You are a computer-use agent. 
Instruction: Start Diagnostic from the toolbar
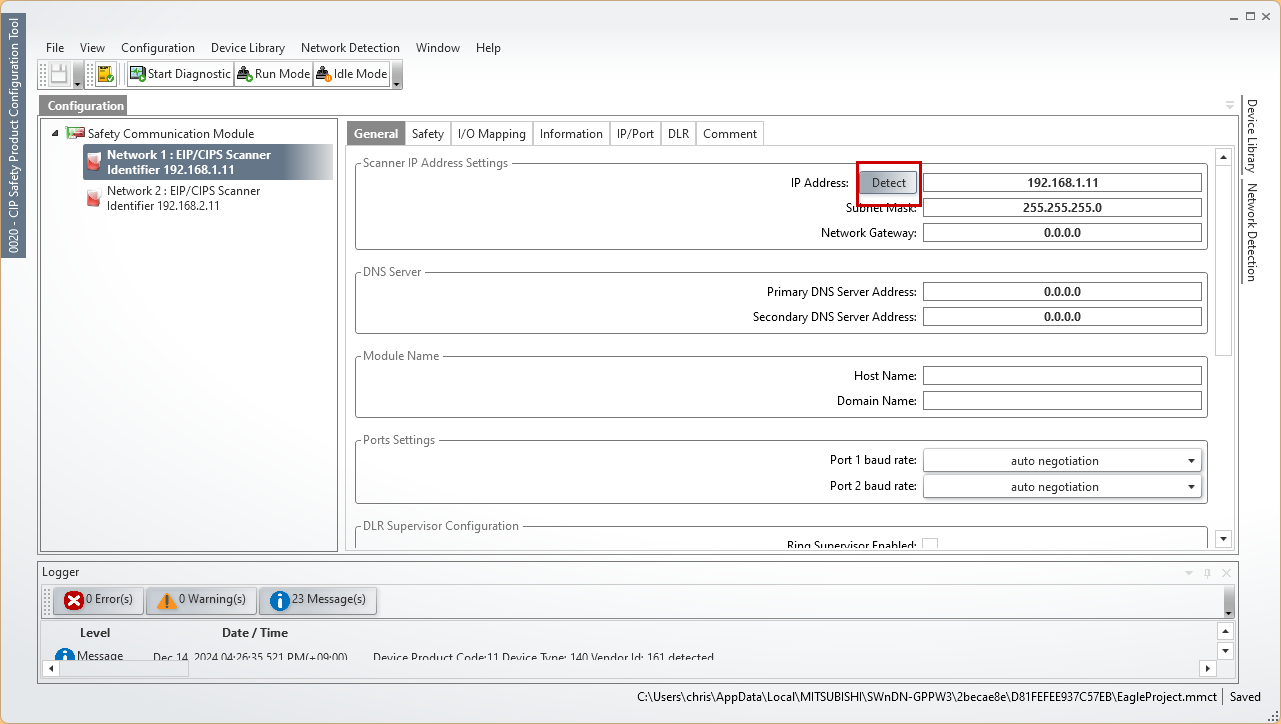[x=180, y=74]
